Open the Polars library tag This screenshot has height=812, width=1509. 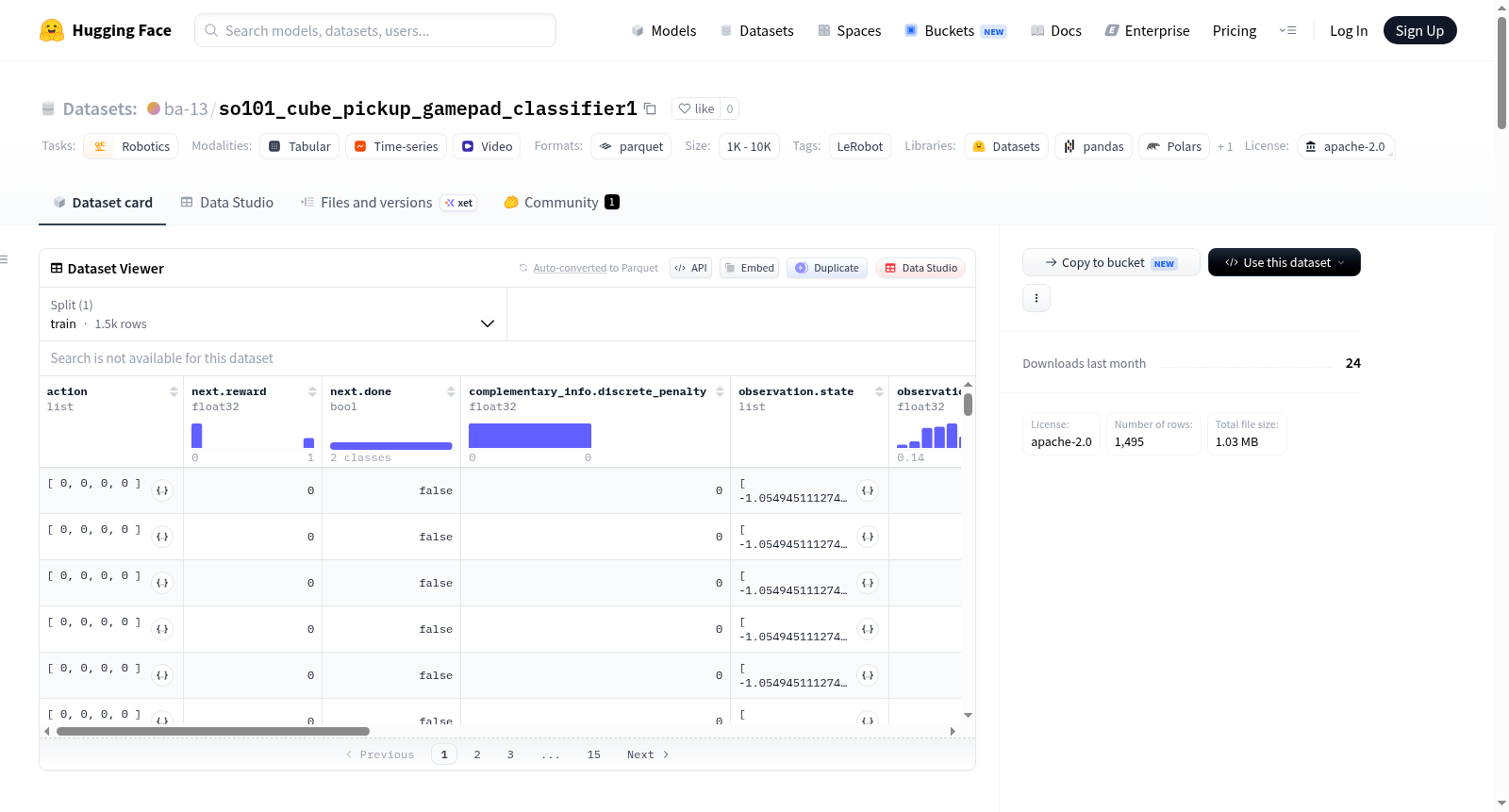1174,146
